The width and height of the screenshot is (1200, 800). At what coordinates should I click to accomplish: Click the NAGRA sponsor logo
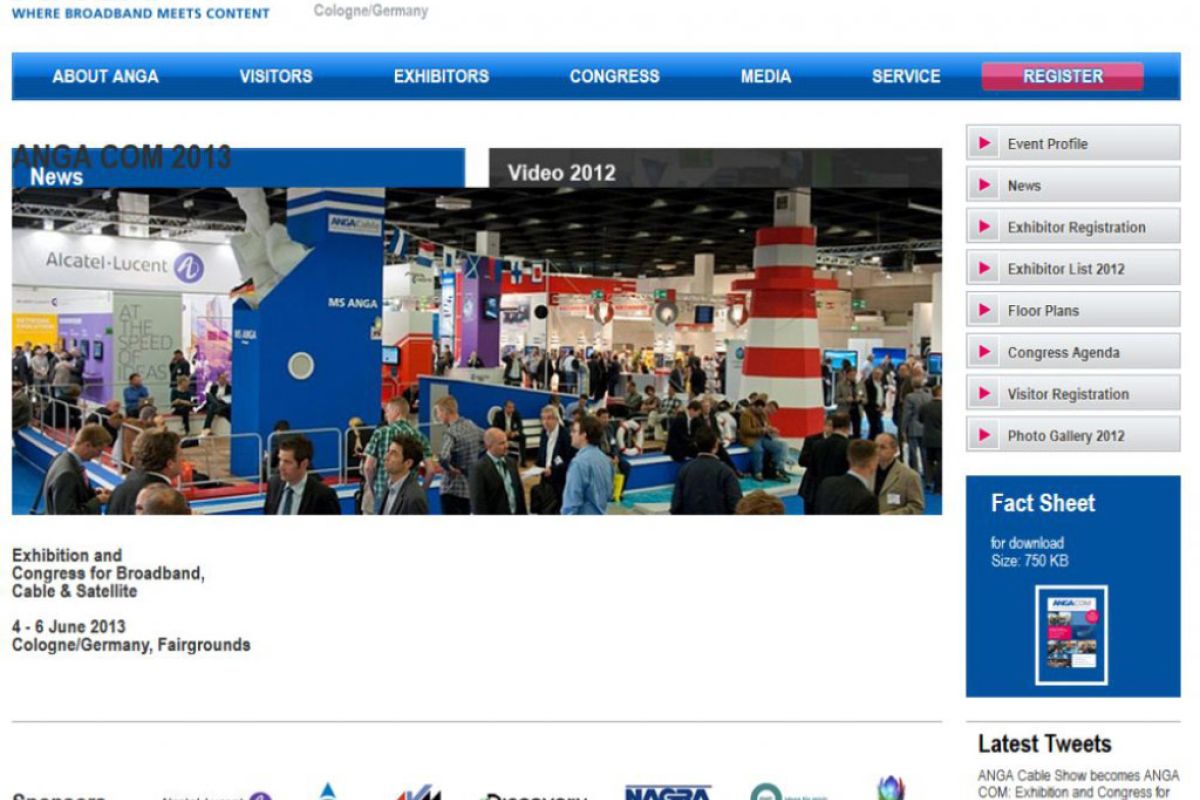[667, 792]
